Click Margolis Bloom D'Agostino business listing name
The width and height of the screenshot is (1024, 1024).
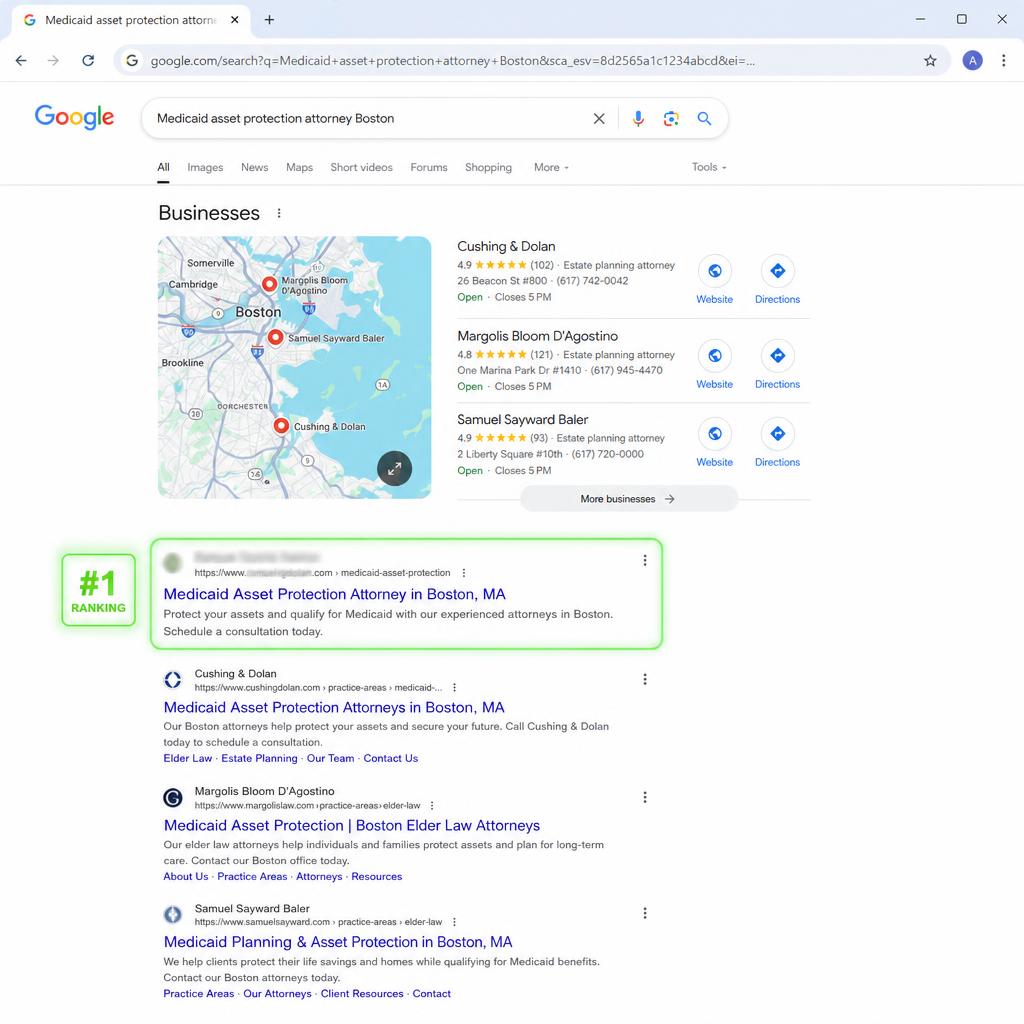click(537, 336)
